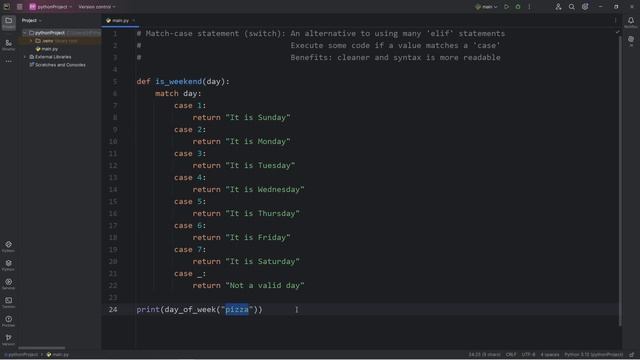
Task: Click editor vertical scrollbar
Action: tap(620, 180)
